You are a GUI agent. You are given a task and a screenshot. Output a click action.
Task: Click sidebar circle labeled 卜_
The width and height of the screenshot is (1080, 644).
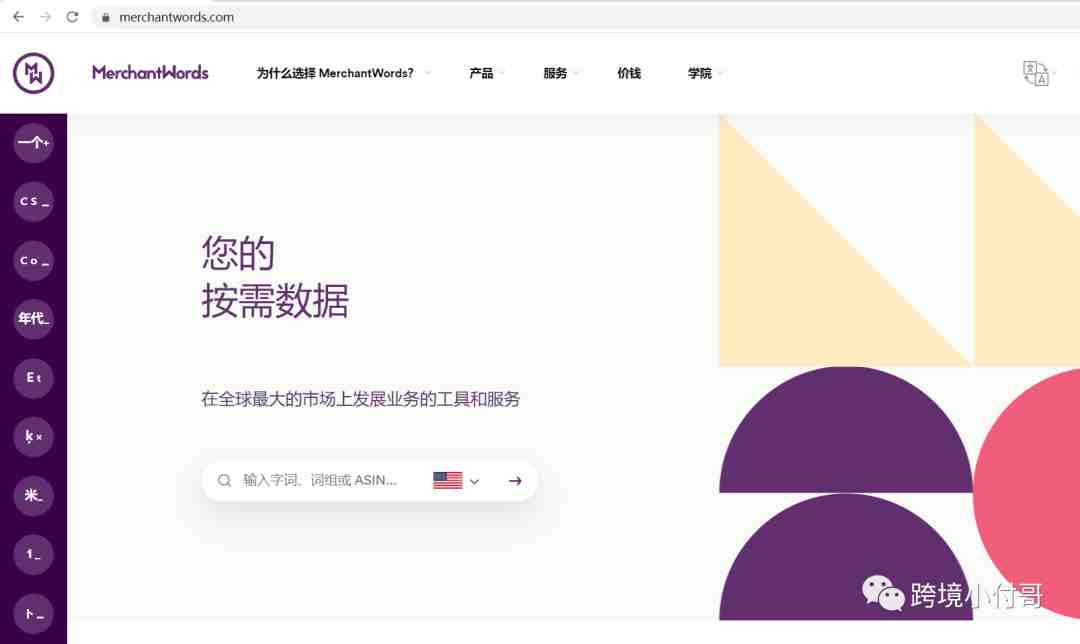pyautogui.click(x=33, y=614)
